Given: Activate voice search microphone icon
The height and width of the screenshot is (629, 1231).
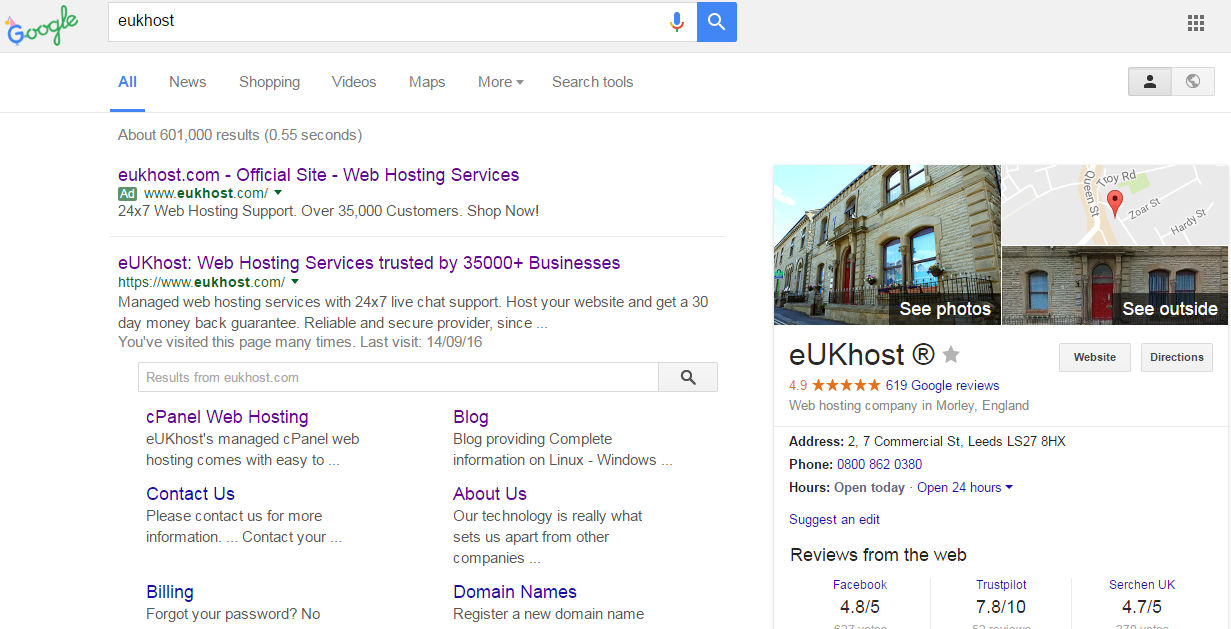Looking at the screenshot, I should (677, 21).
